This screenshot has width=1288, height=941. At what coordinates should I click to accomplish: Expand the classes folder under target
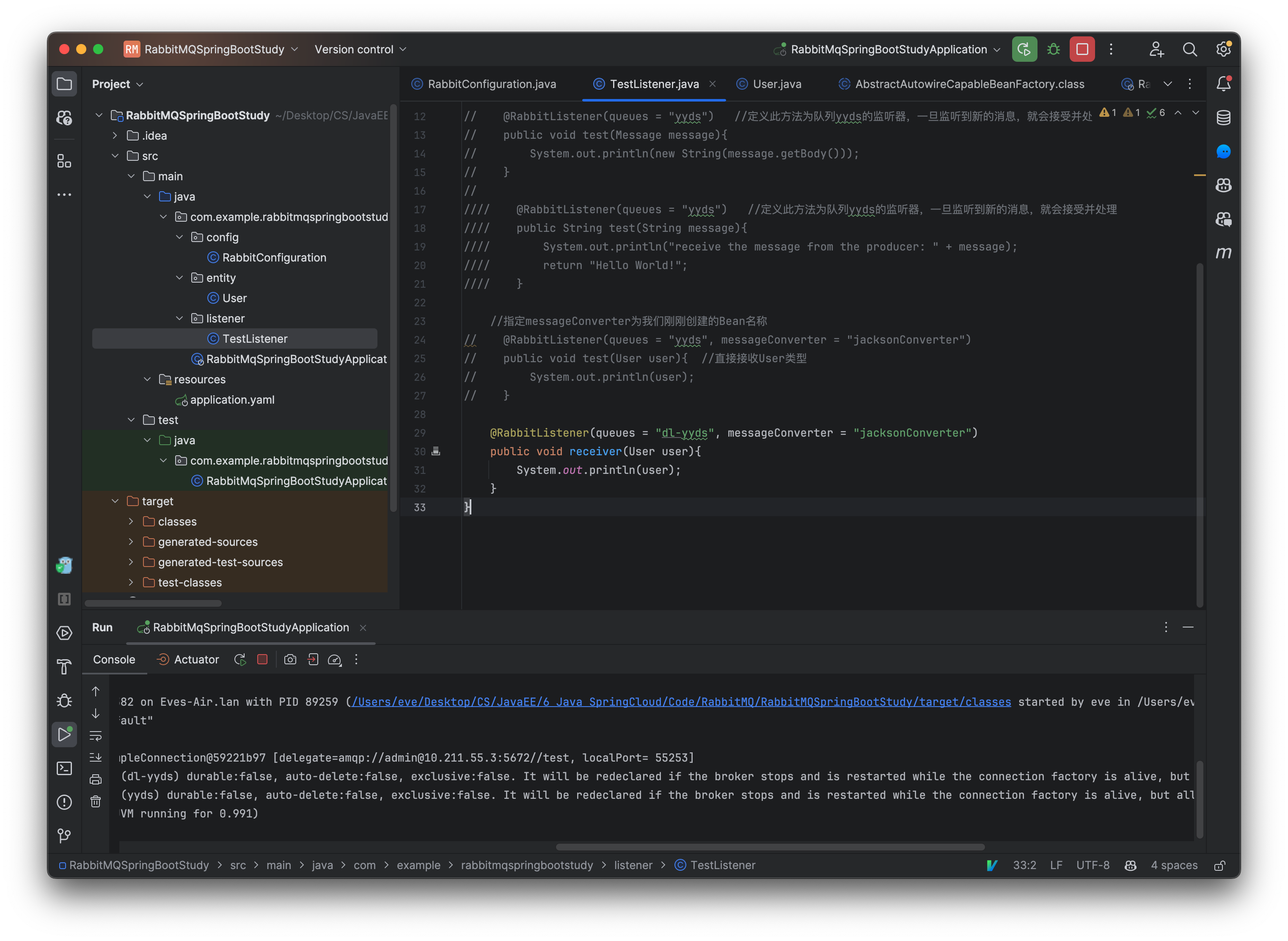(130, 520)
